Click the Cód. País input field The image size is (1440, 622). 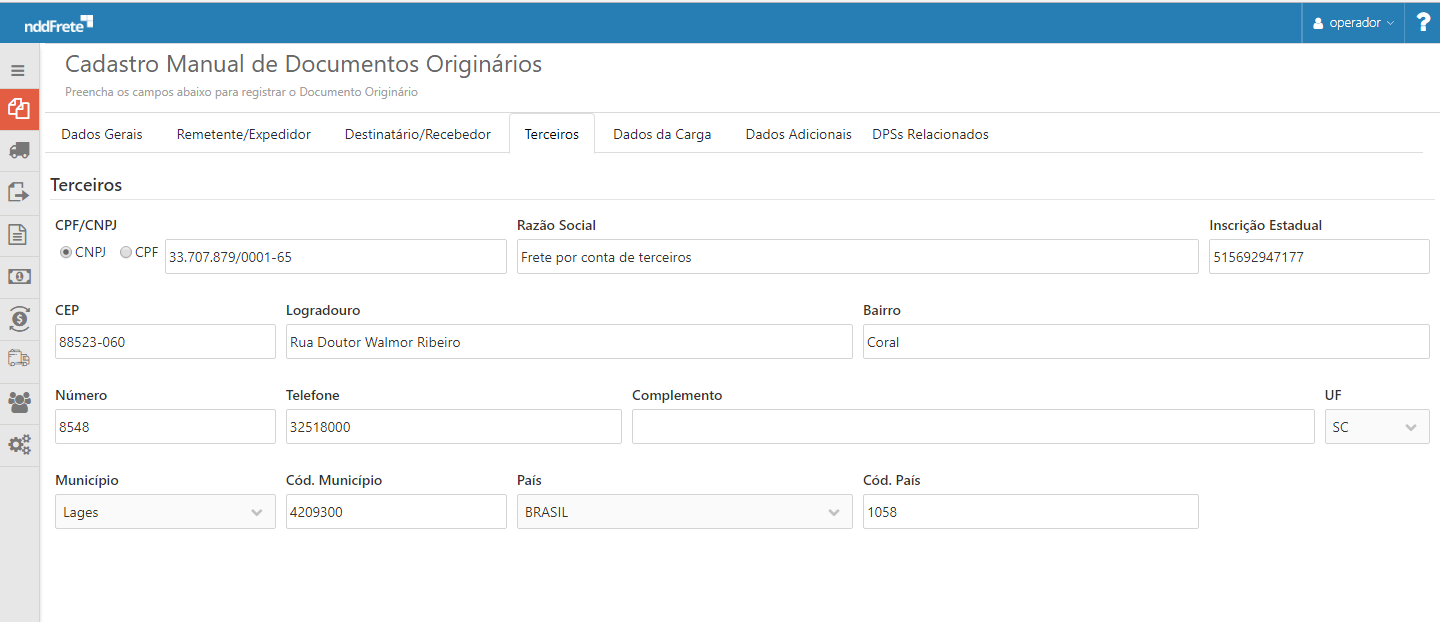[x=1030, y=512]
